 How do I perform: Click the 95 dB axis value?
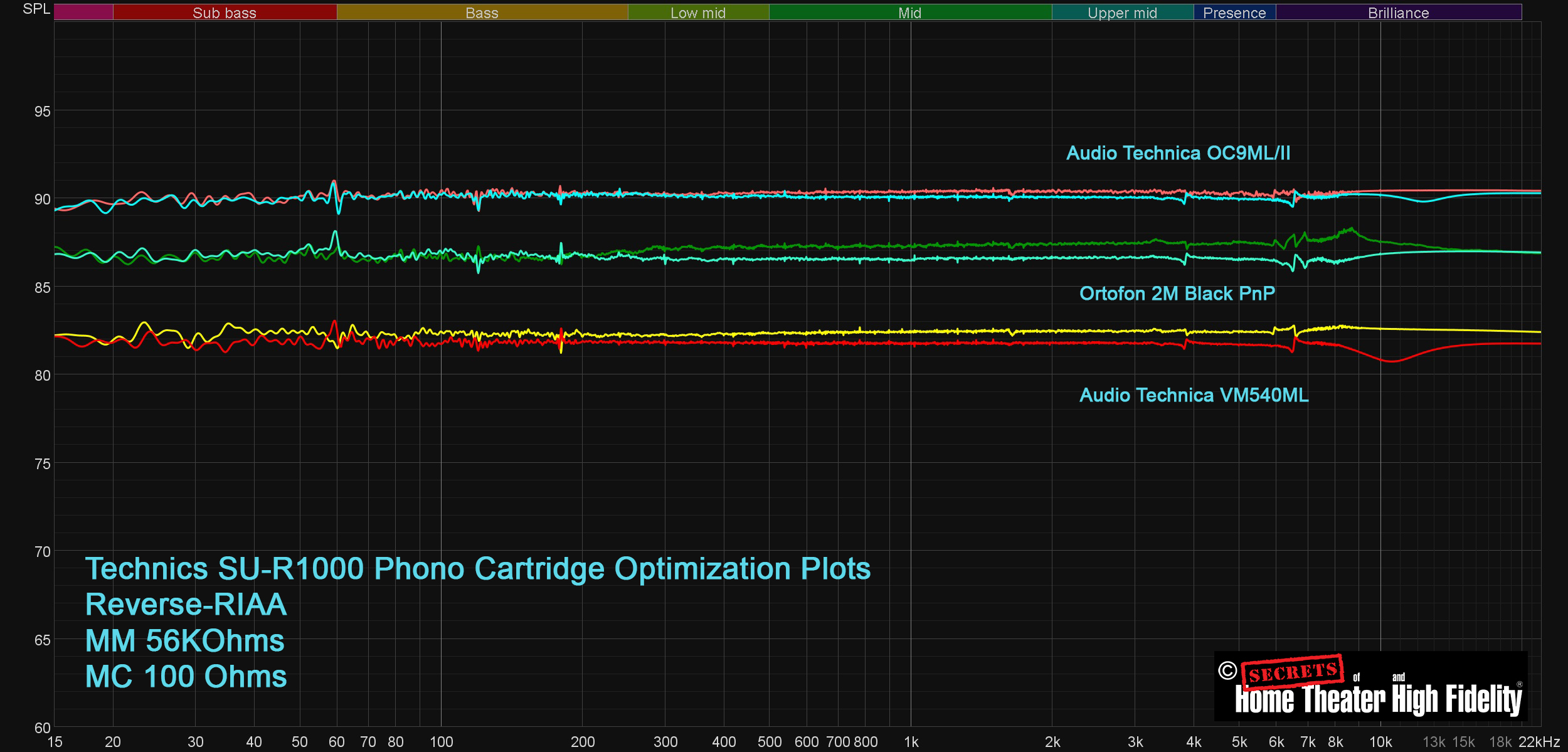pos(42,112)
